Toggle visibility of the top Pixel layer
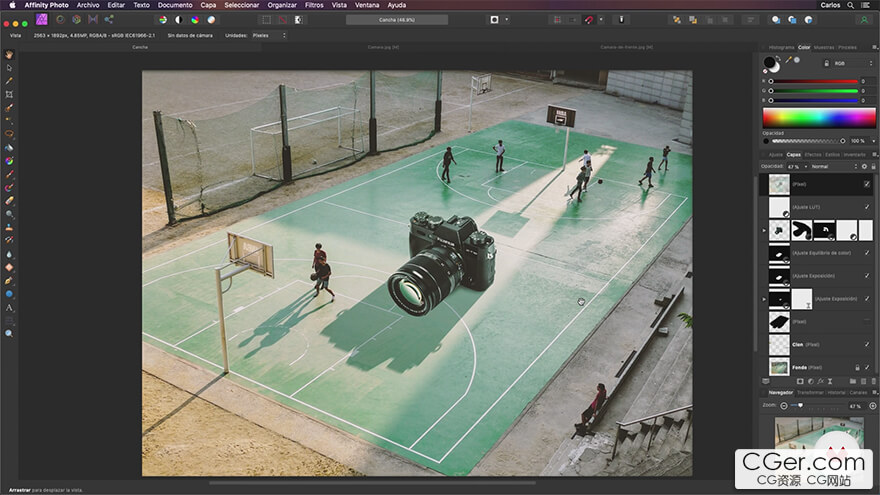The image size is (880, 495). [867, 184]
